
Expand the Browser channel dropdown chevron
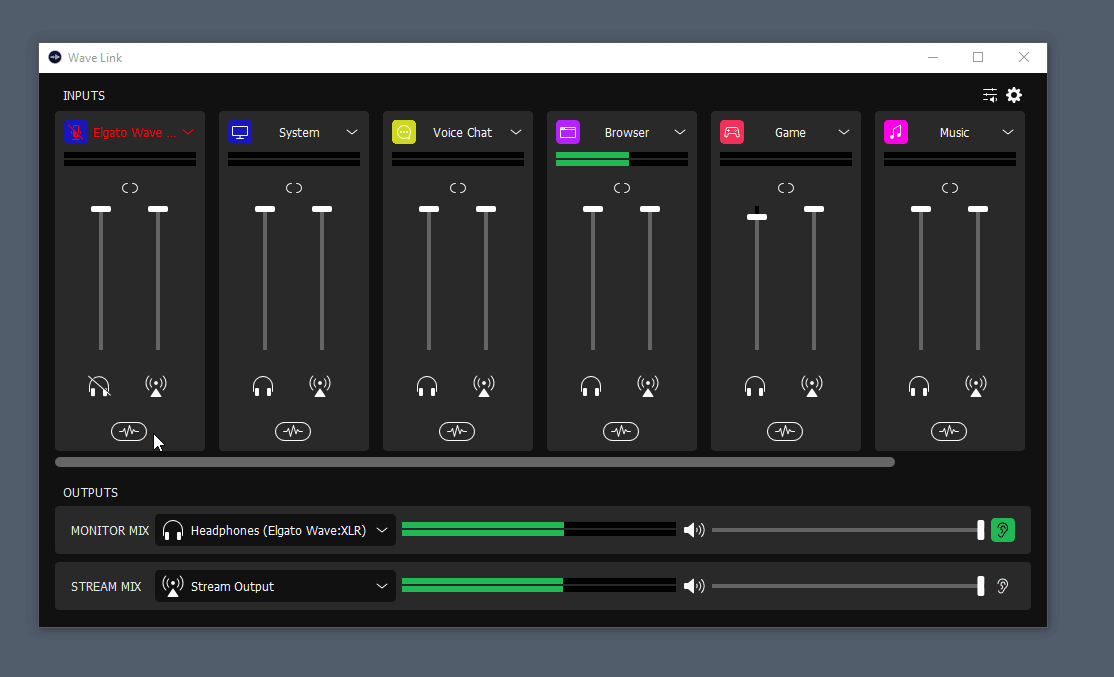[x=680, y=132]
